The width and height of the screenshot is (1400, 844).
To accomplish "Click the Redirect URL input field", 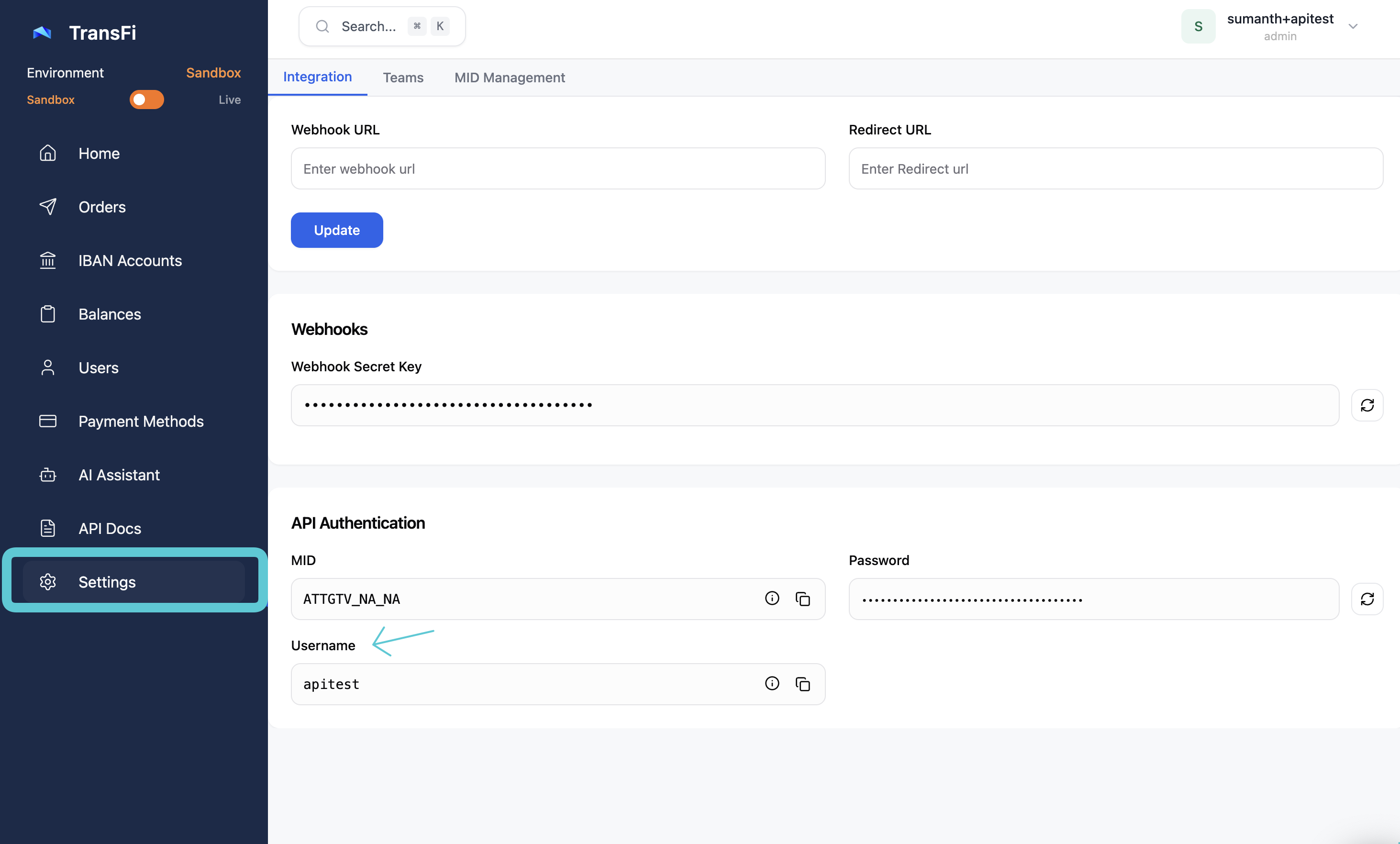I will pos(1115,169).
